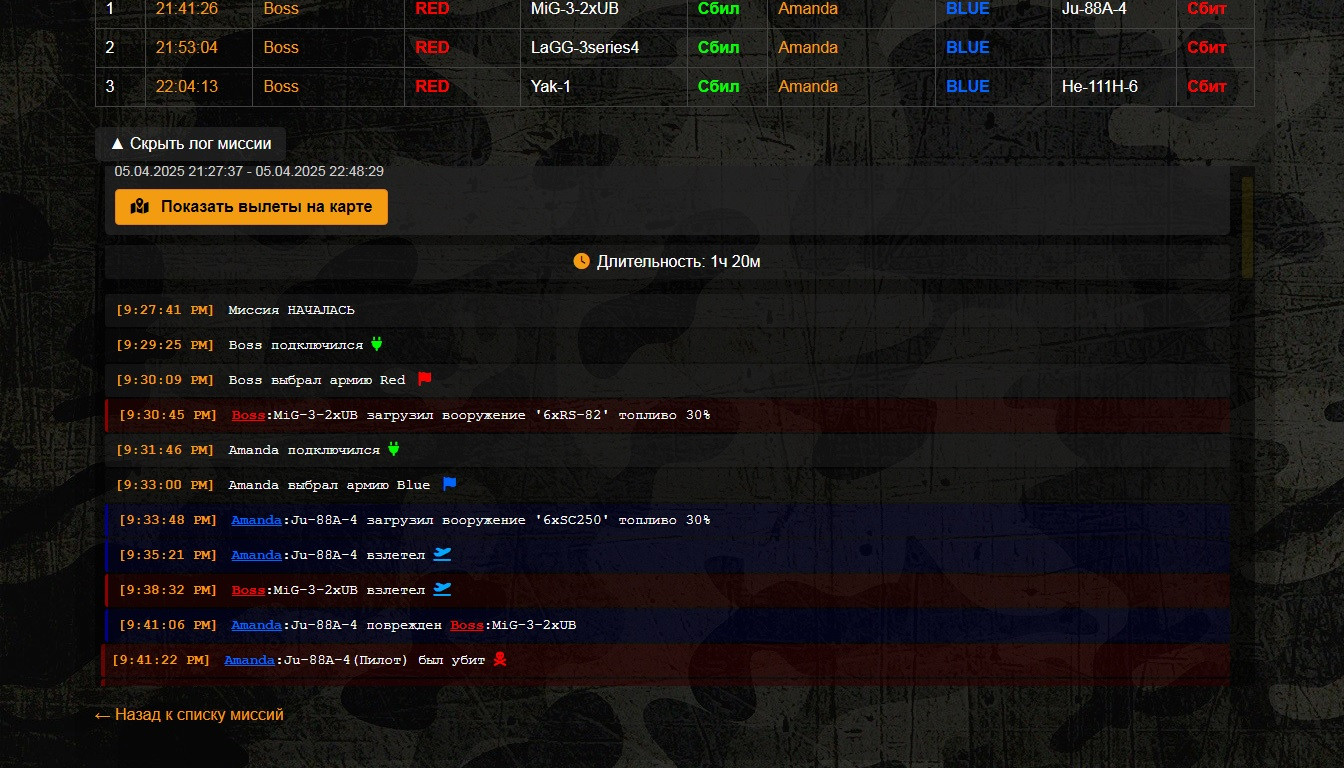Click takeoff plane icon in the 9:38:32 entry
The height and width of the screenshot is (768, 1344).
coord(442,589)
